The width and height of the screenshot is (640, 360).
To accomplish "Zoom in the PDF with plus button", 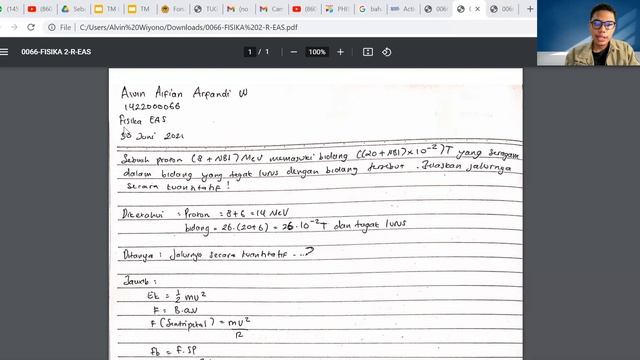I will pyautogui.click(x=340, y=52).
